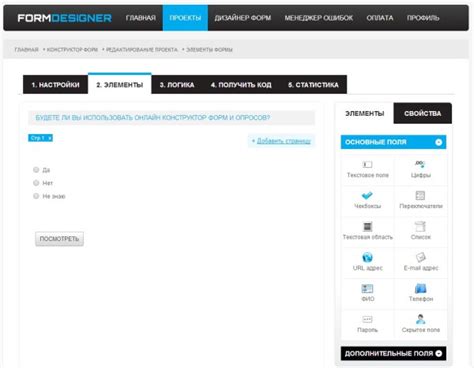474x368 pixels.
Task: Switch to 4. Получить код tab
Action: click(x=241, y=85)
